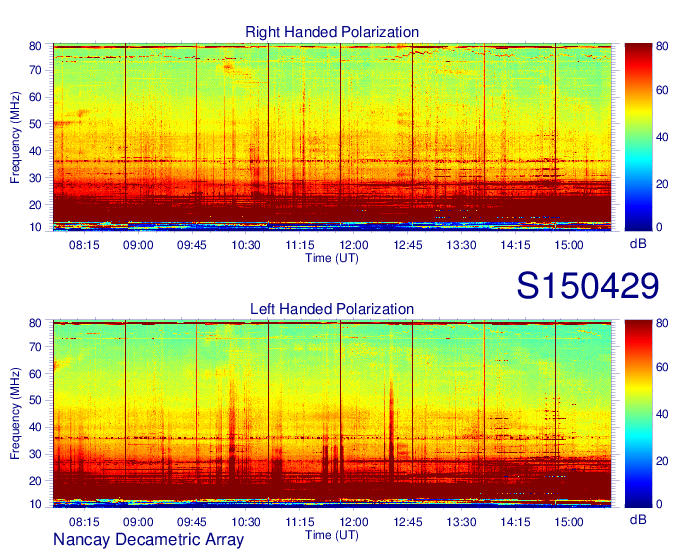Click '40' value on Right Handed colorbar scale
This screenshot has height=552, width=680.
[x=662, y=137]
